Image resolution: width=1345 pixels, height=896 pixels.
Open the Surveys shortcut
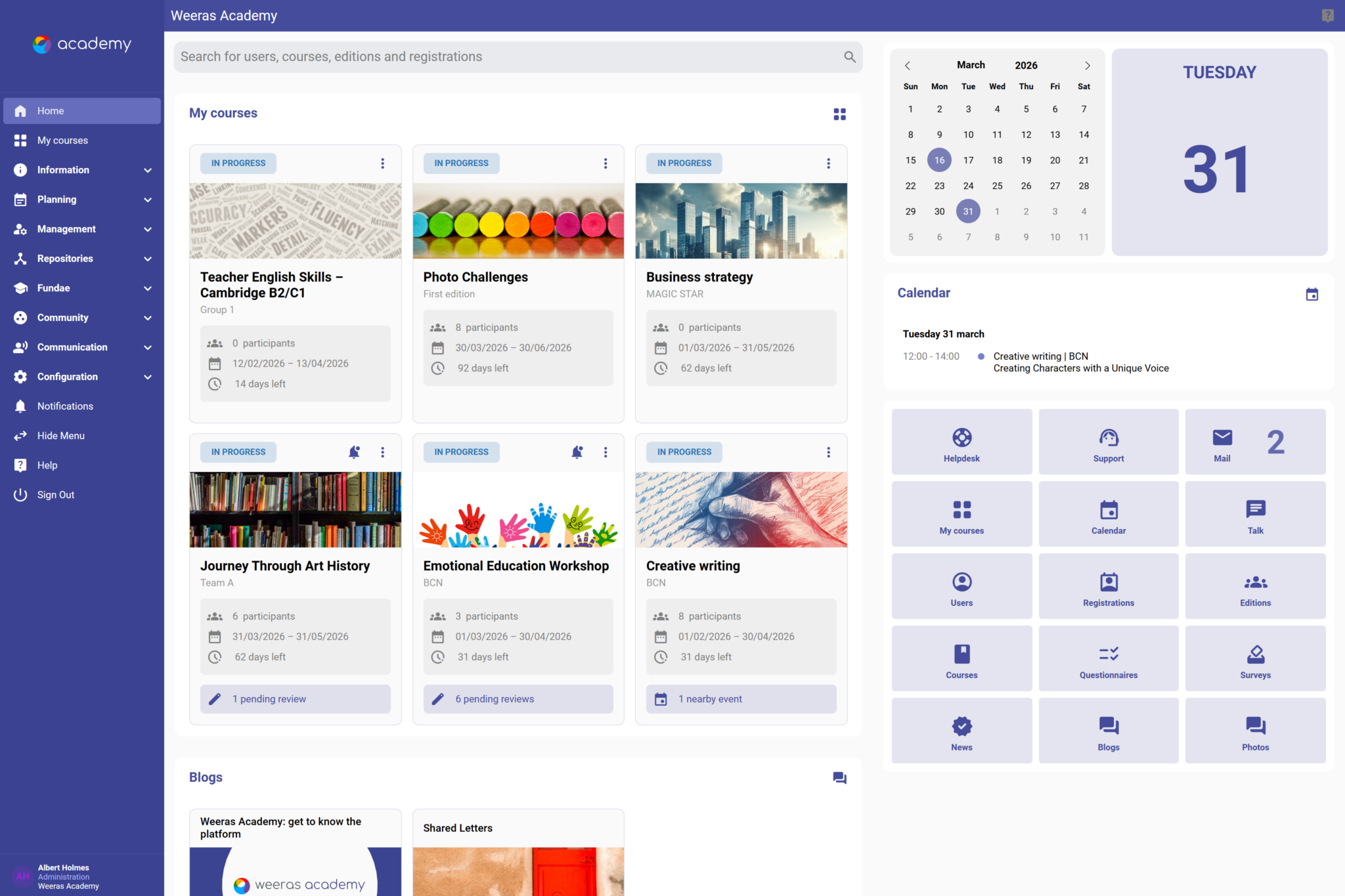(x=1254, y=658)
